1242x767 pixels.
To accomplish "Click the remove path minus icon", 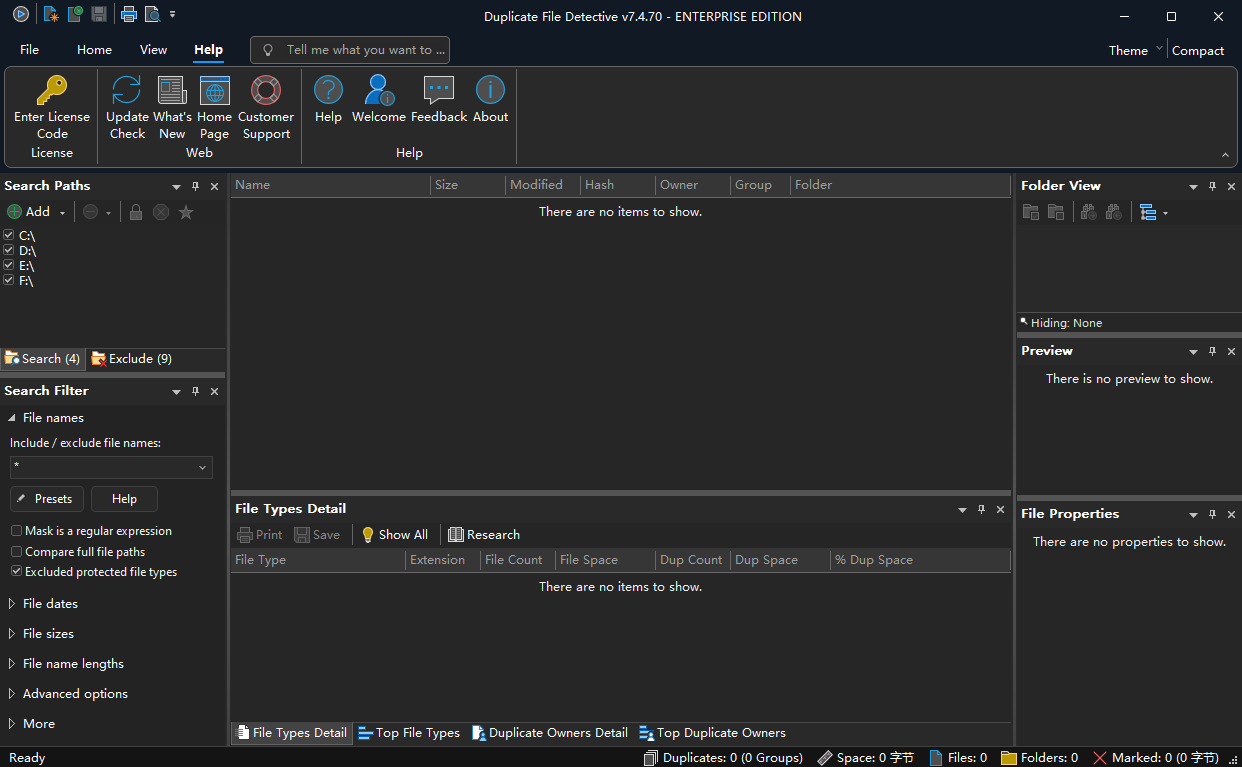I will tap(90, 212).
